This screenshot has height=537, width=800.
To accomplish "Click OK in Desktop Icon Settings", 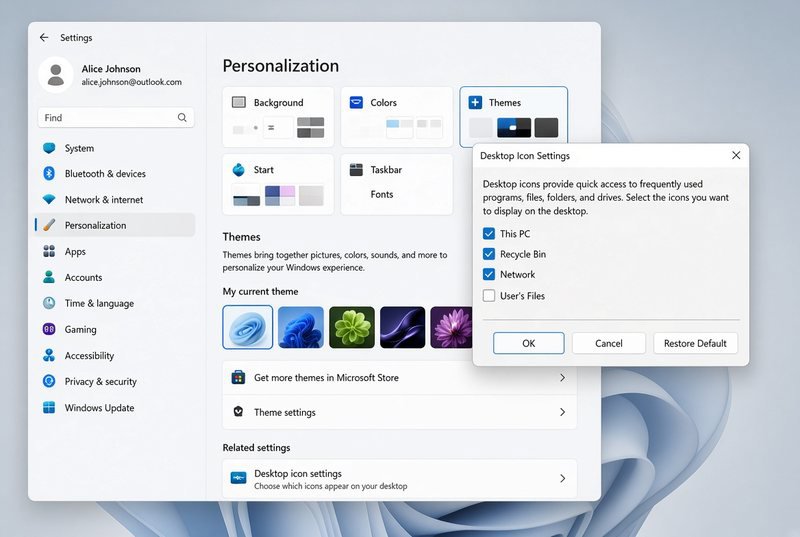I will click(529, 343).
